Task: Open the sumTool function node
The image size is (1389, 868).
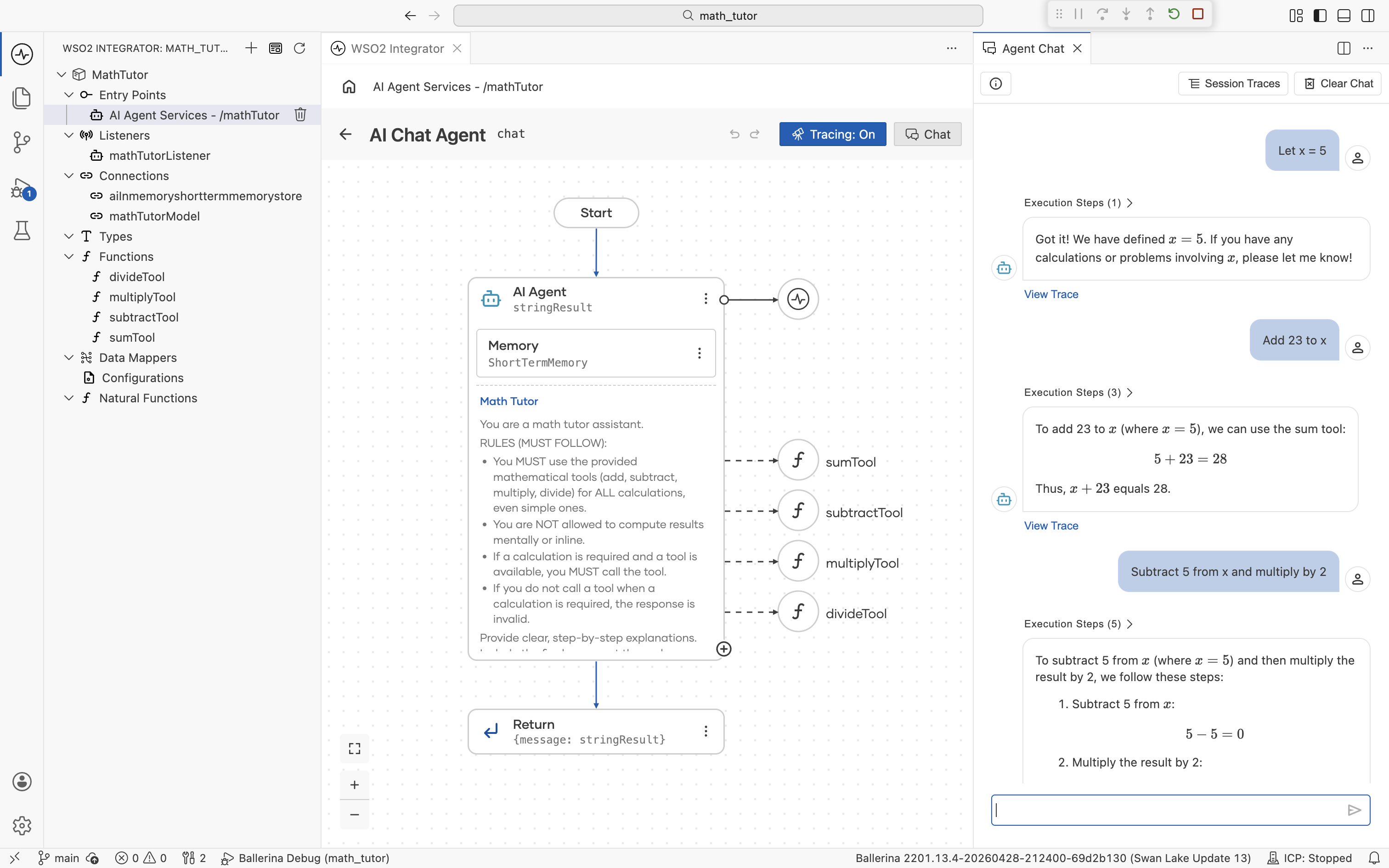Action: tap(798, 460)
